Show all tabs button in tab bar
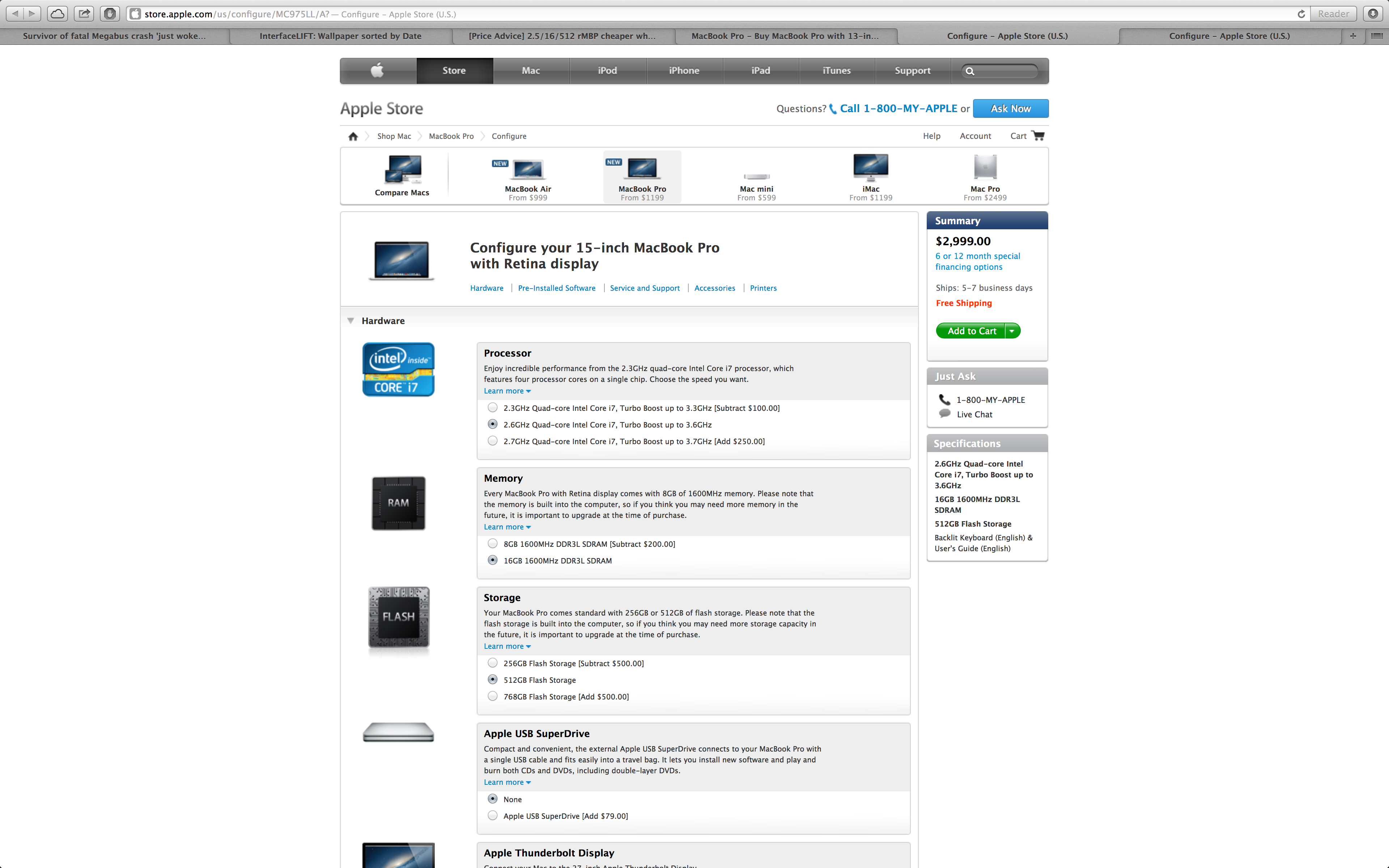 (x=1376, y=36)
